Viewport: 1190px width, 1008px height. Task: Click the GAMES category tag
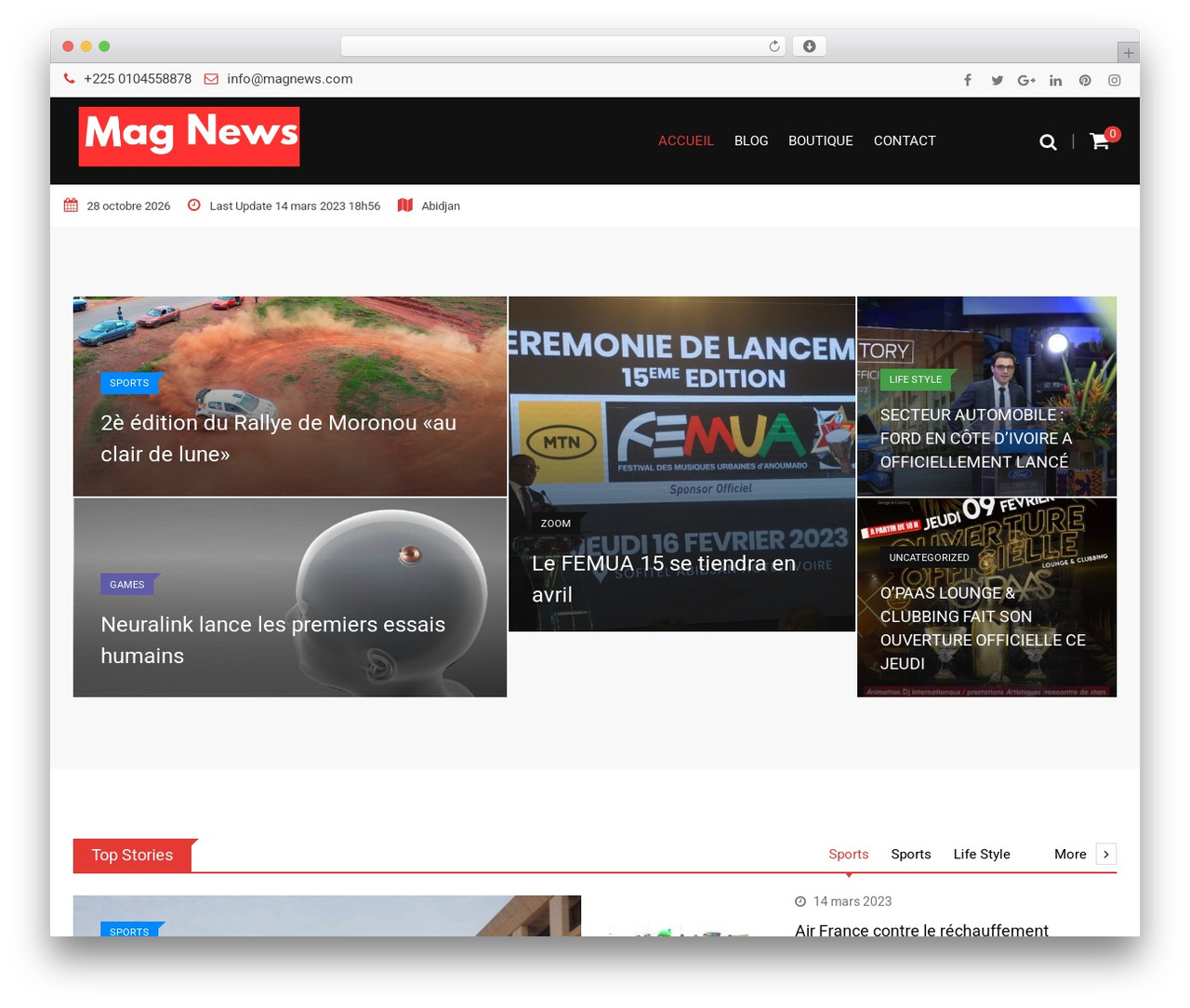point(127,585)
